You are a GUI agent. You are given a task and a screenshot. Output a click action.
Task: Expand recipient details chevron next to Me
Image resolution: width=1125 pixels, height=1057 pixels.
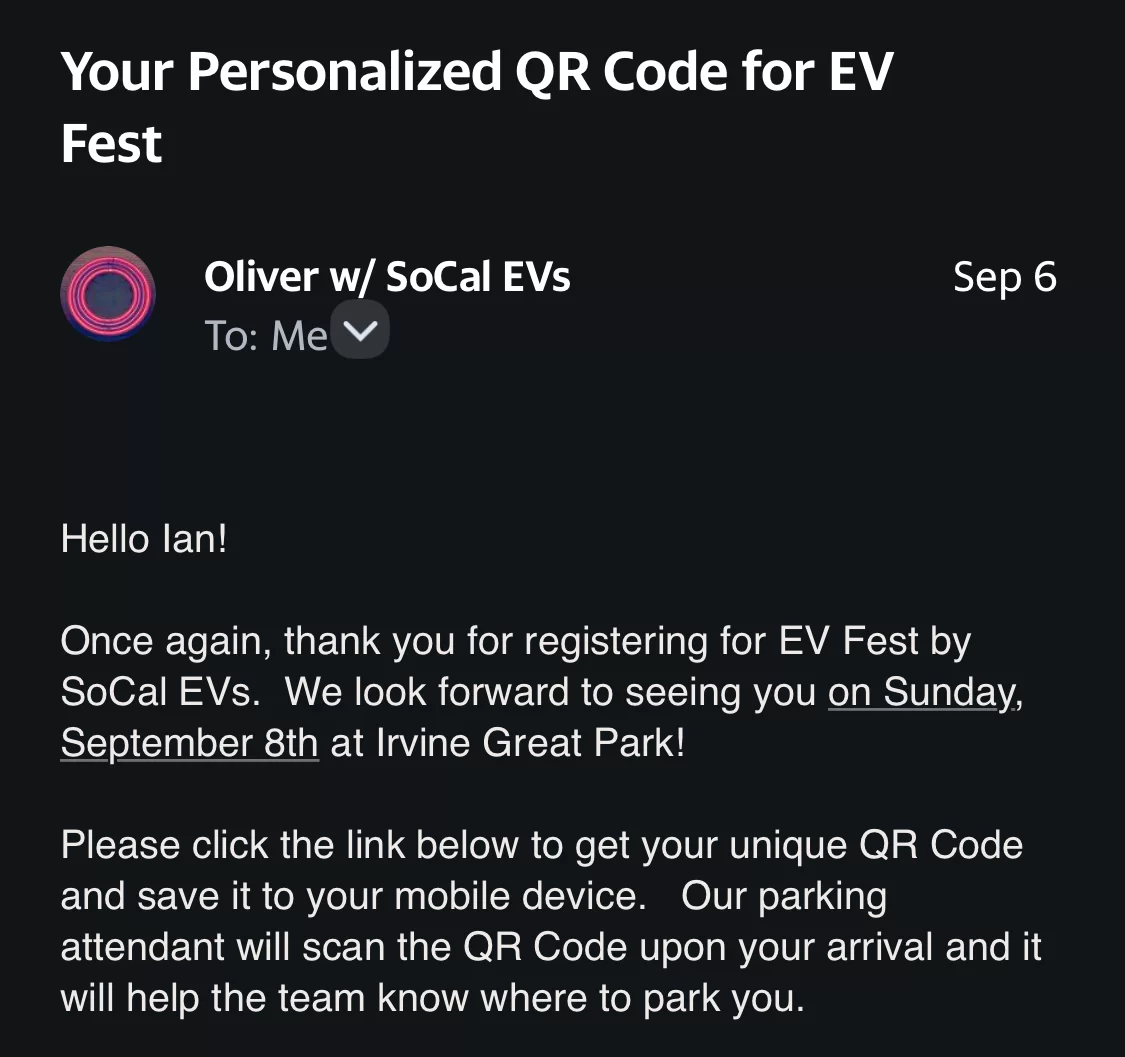(x=359, y=330)
